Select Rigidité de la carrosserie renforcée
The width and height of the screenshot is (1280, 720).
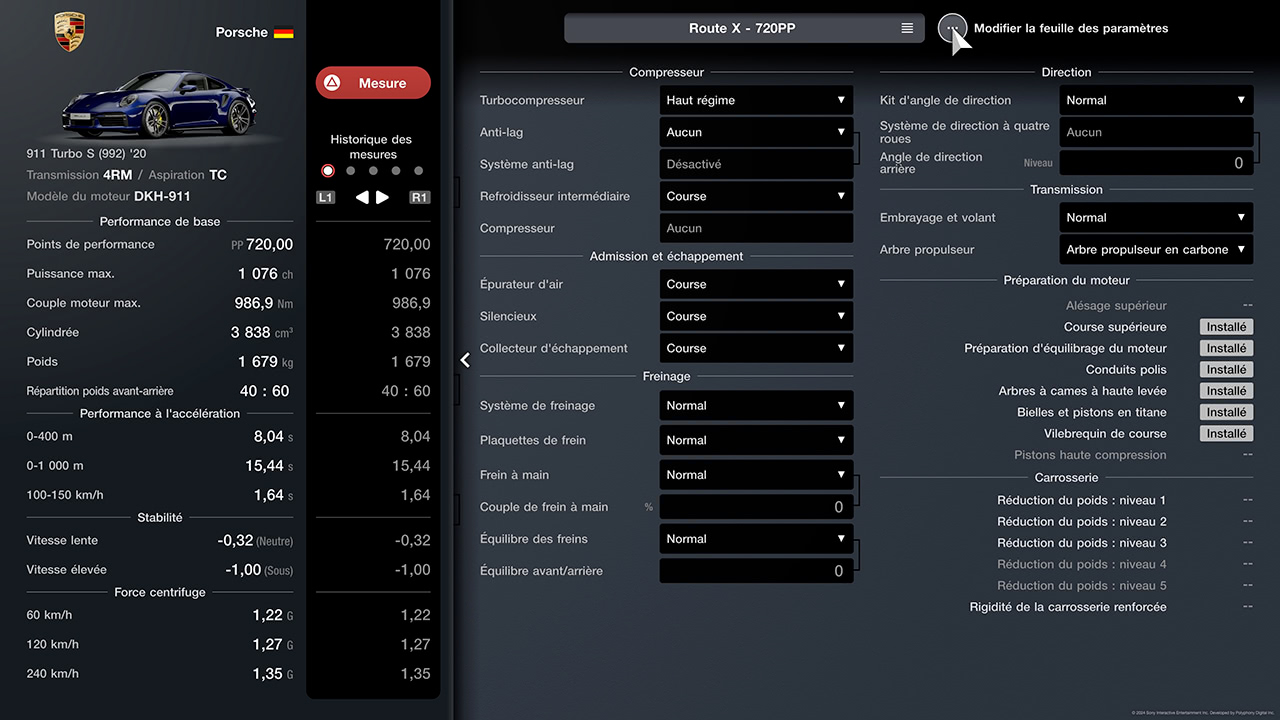click(x=1066, y=607)
